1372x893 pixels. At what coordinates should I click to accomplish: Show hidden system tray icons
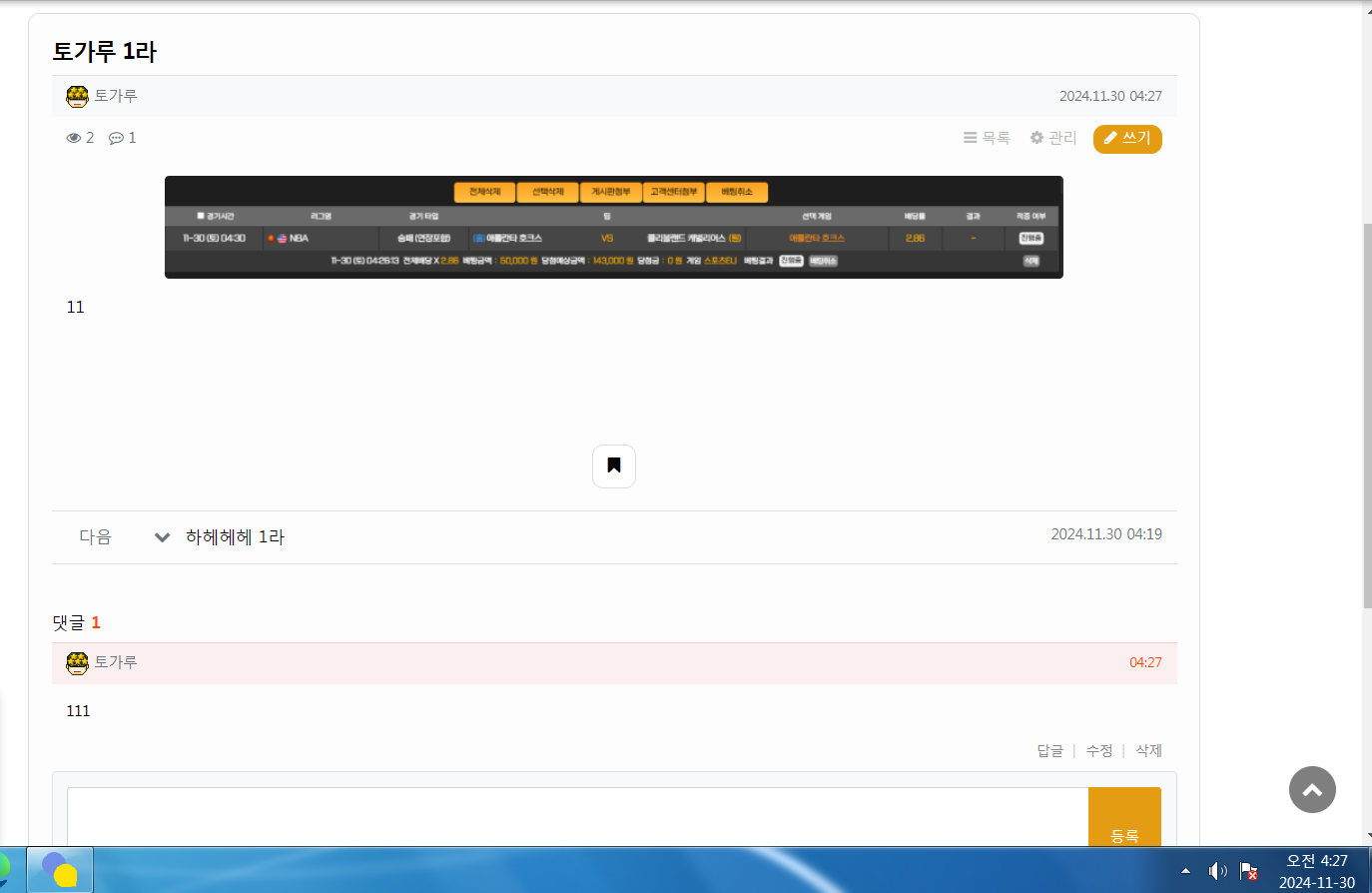[1185, 871]
